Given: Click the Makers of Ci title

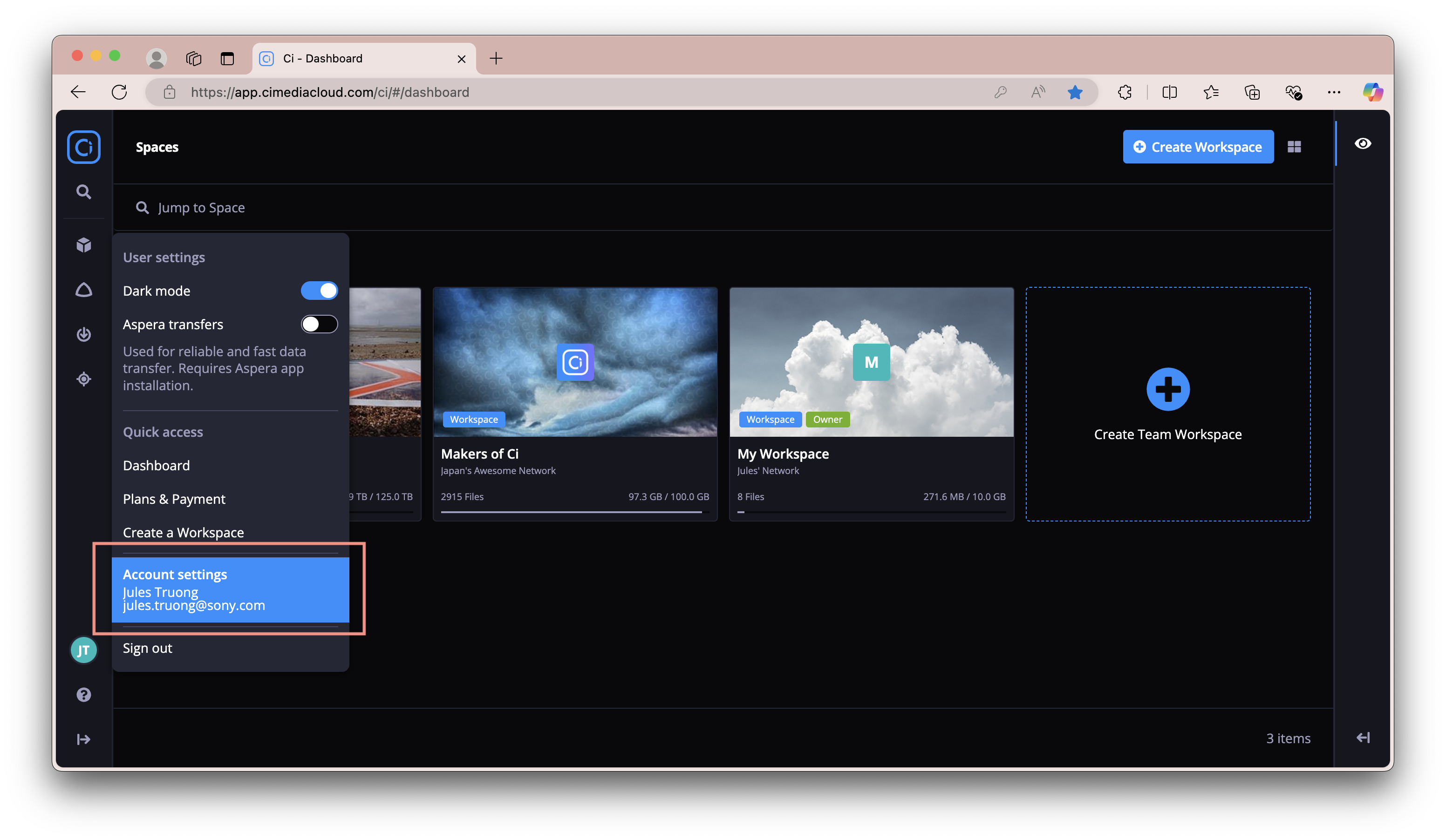Looking at the screenshot, I should (480, 454).
